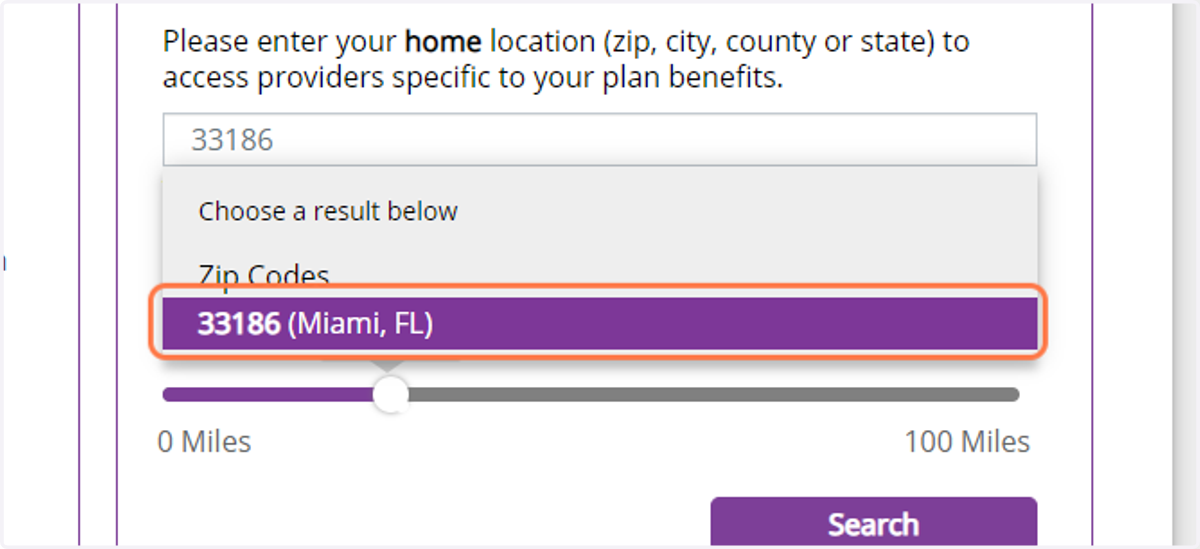
Task: Click the bold 33186 digits in the suggestion
Action: click(x=239, y=324)
